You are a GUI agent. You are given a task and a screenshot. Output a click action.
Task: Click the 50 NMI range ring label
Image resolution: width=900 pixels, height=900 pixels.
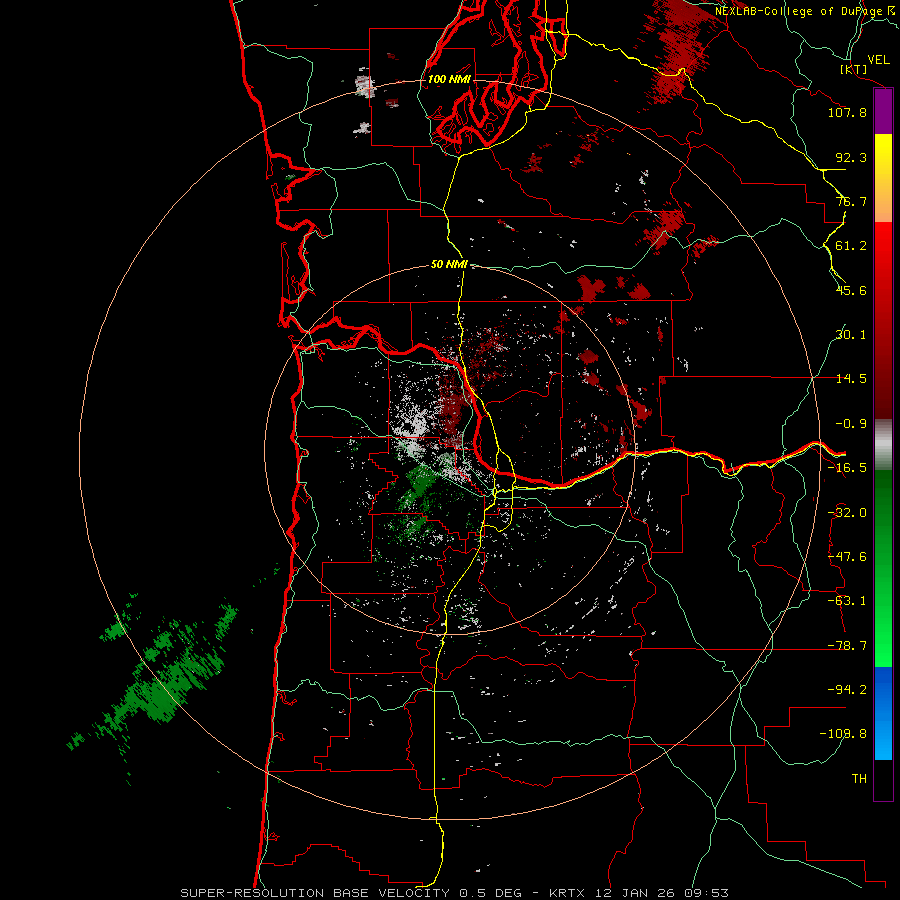point(449,265)
